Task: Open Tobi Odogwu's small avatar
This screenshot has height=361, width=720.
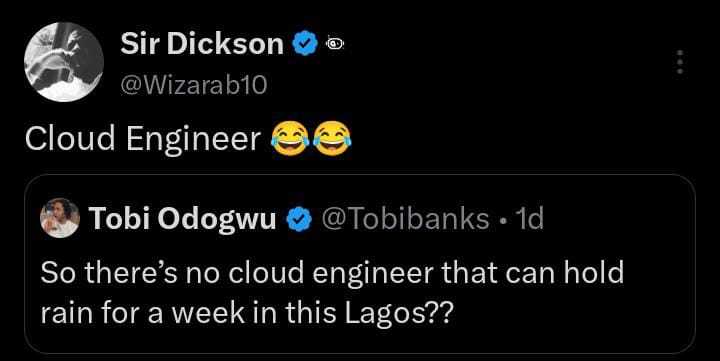Action: click(60, 218)
